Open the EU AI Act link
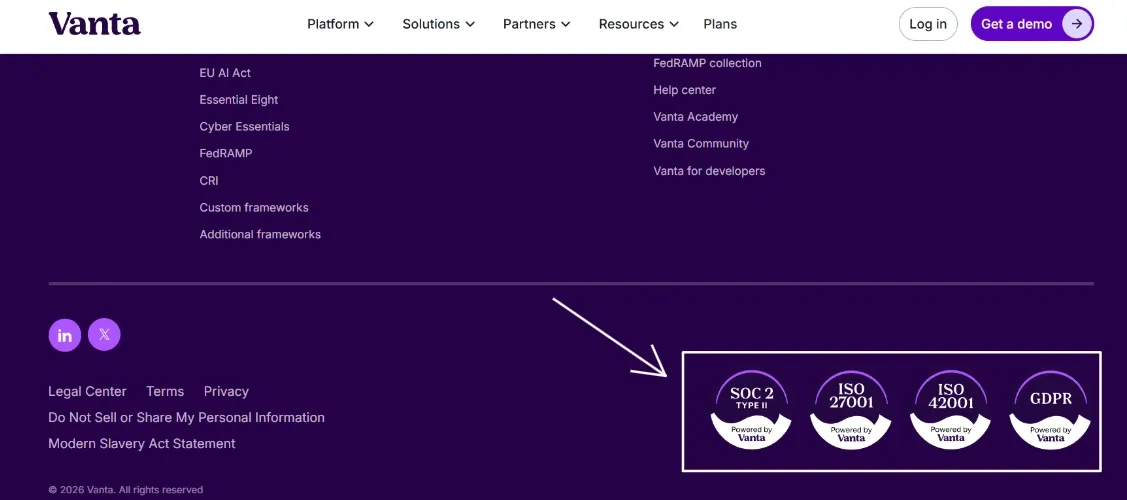Viewport: 1127px width, 500px height. coord(225,73)
